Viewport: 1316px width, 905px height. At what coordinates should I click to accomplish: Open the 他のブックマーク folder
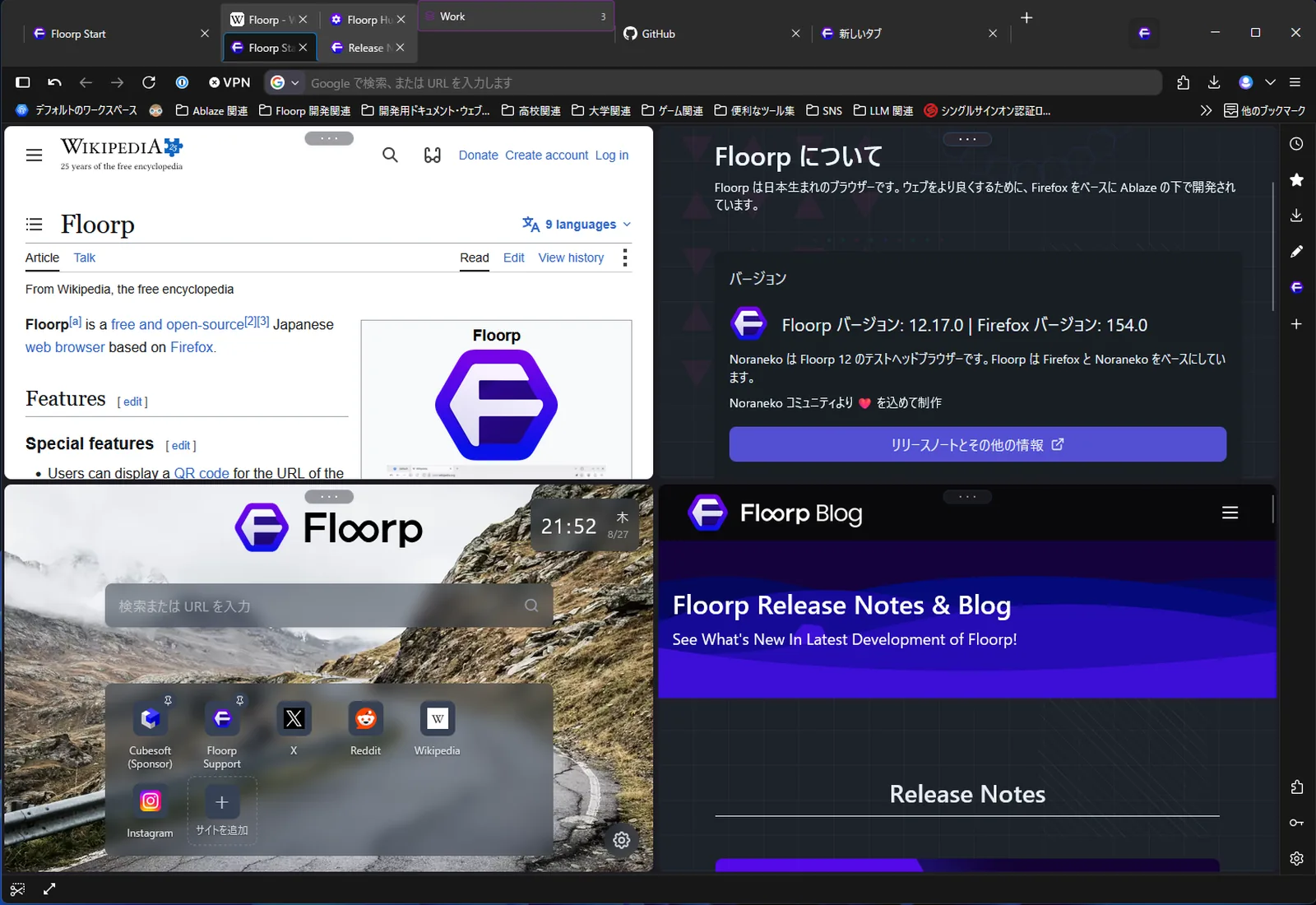click(x=1264, y=110)
